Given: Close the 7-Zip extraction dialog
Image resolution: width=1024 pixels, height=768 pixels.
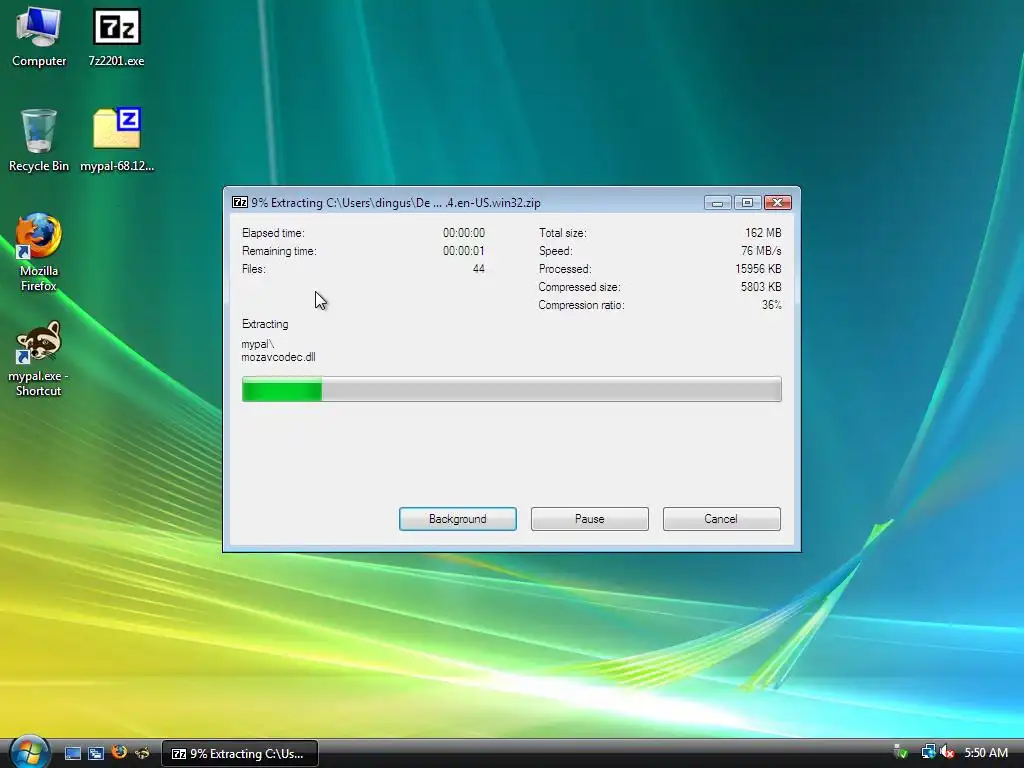Looking at the screenshot, I should [778, 202].
